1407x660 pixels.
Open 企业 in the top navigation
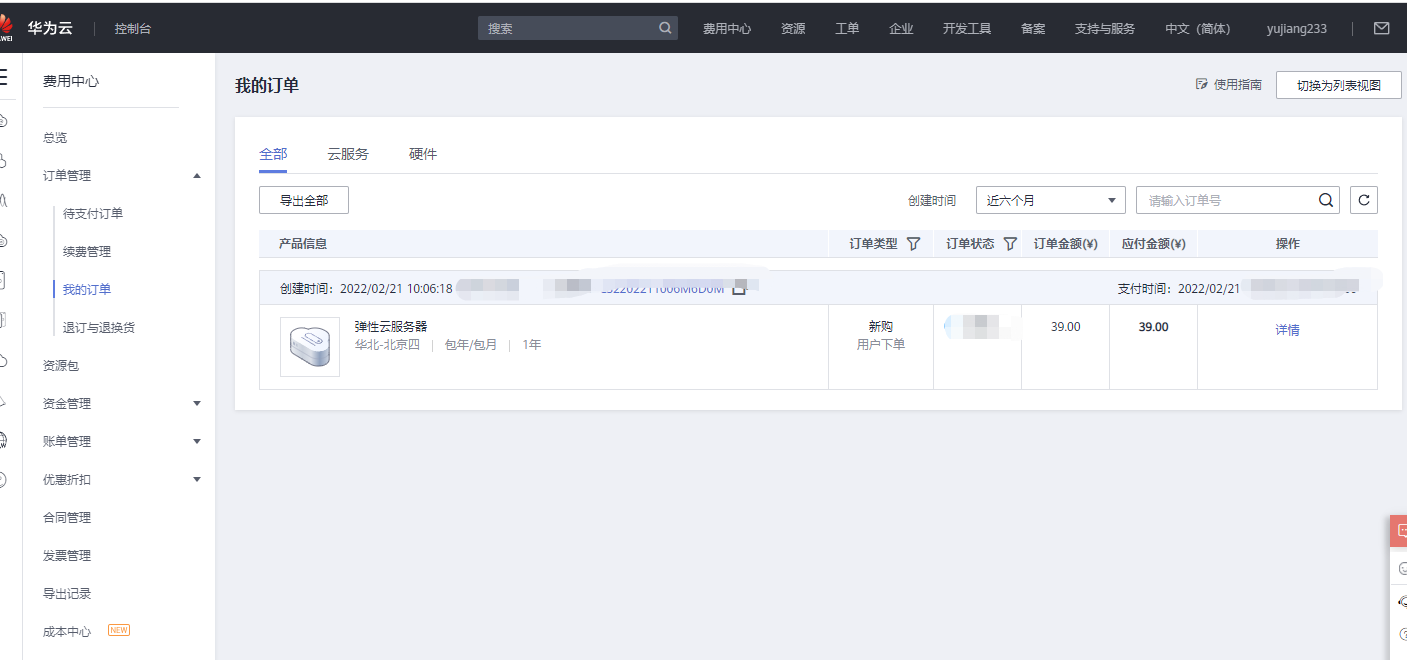click(x=901, y=29)
